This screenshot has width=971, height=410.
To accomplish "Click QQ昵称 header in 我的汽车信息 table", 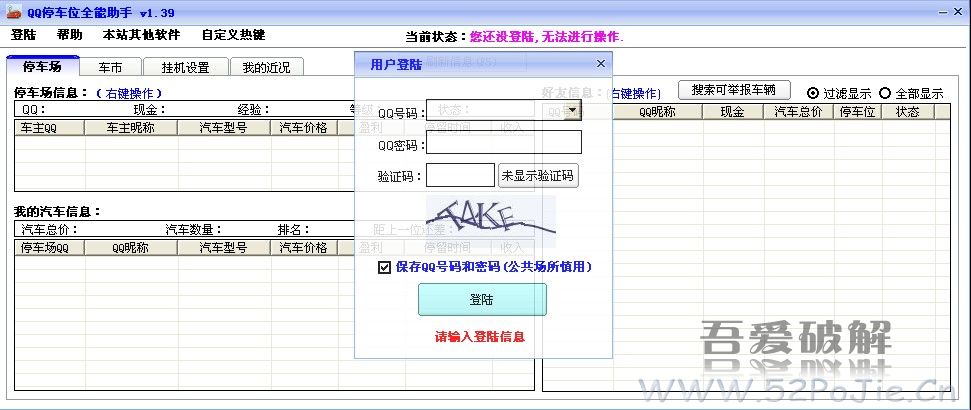I will (x=131, y=248).
